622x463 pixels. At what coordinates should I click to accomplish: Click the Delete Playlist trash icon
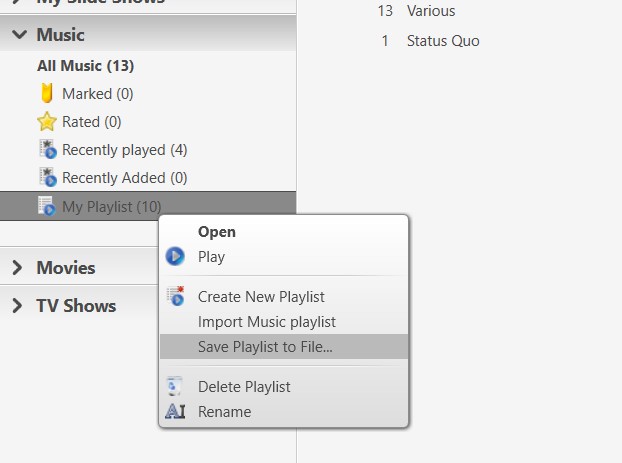[x=175, y=386]
